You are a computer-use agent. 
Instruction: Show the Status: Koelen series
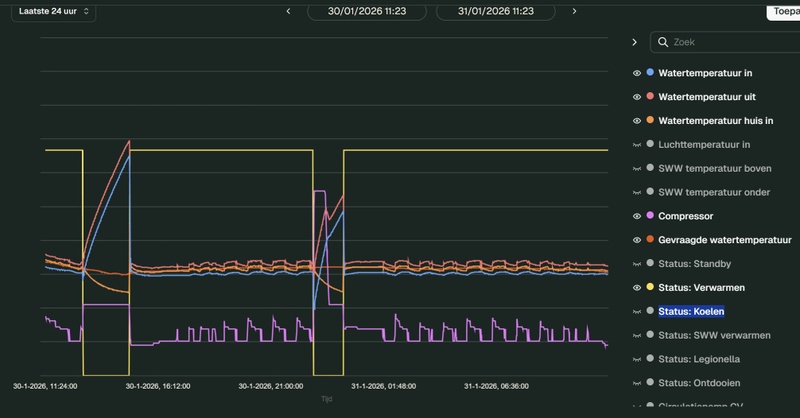pos(637,311)
